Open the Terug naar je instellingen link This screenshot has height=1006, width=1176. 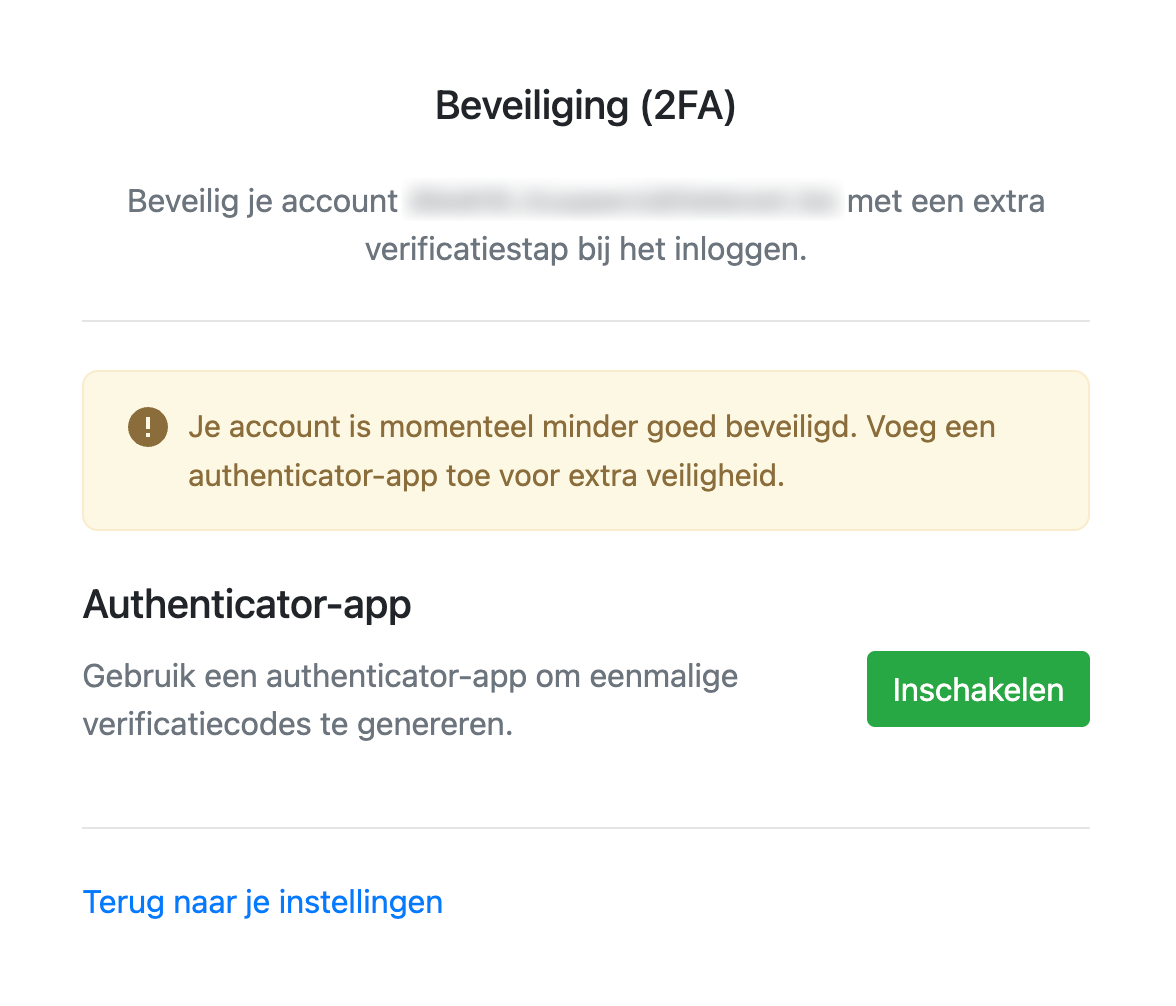[x=262, y=902]
